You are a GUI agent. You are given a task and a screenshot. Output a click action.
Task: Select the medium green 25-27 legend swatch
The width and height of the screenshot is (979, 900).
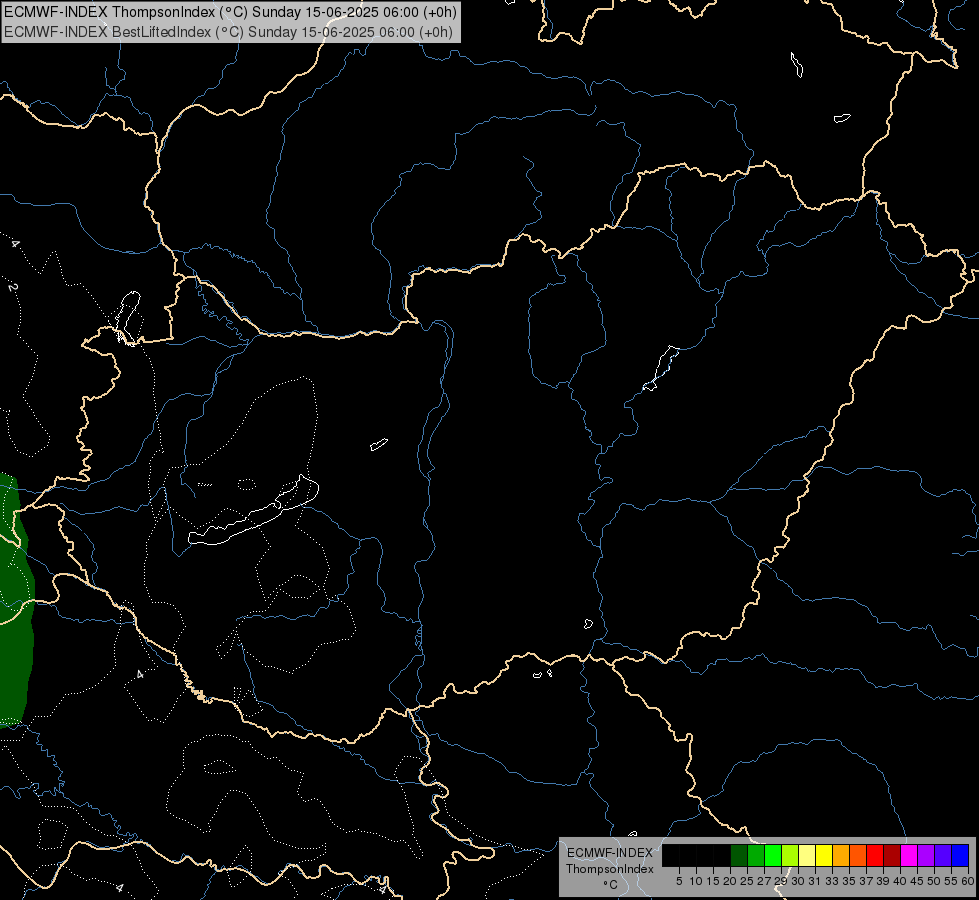(755, 855)
